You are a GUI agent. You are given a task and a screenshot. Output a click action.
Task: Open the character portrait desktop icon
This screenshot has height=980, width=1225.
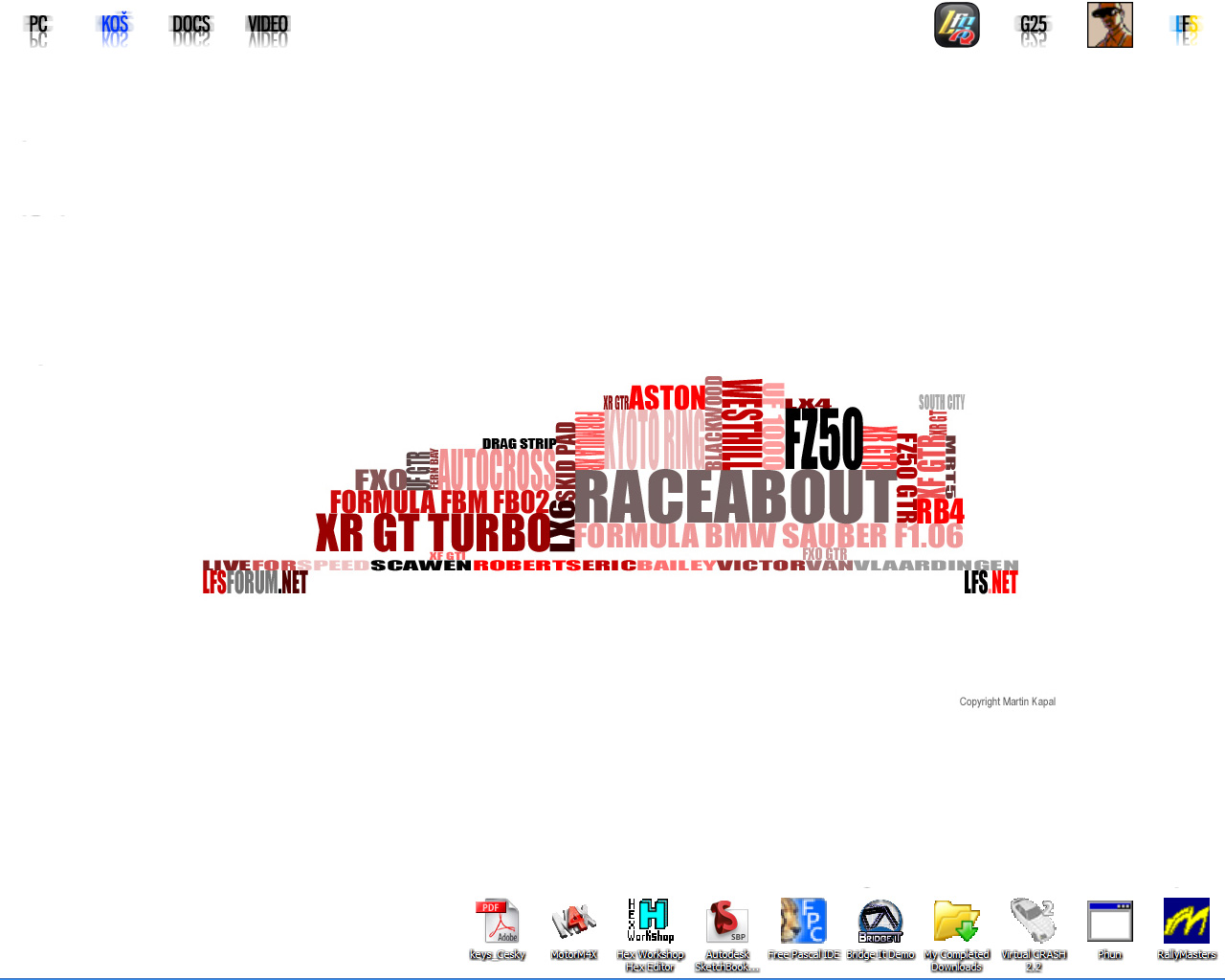(x=1110, y=25)
